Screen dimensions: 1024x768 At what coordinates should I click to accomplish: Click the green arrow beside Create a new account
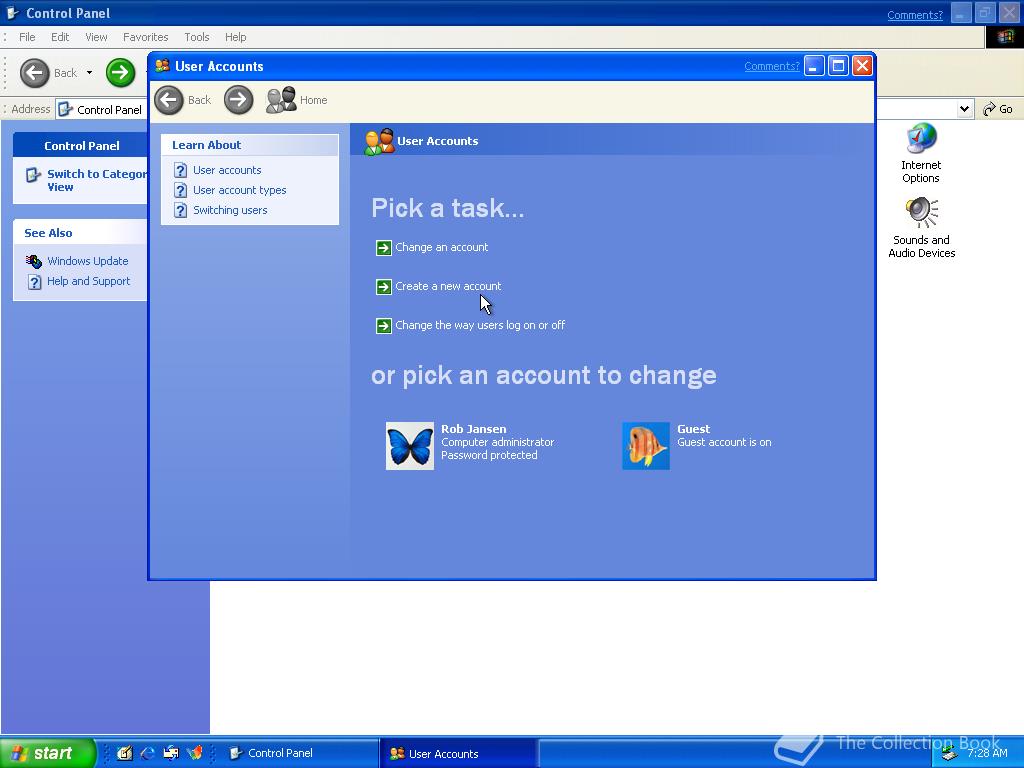(383, 287)
